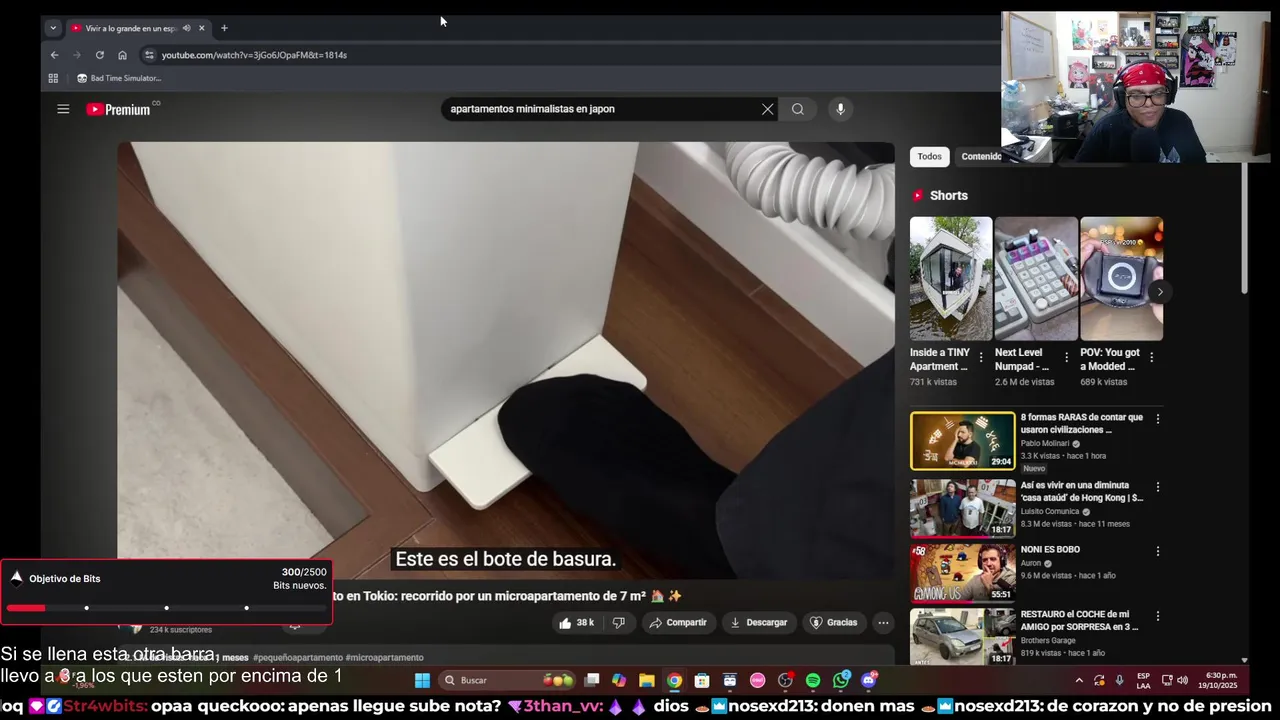1280x720 pixels.
Task: Open the tab search dropdown arrow
Action: point(53,28)
